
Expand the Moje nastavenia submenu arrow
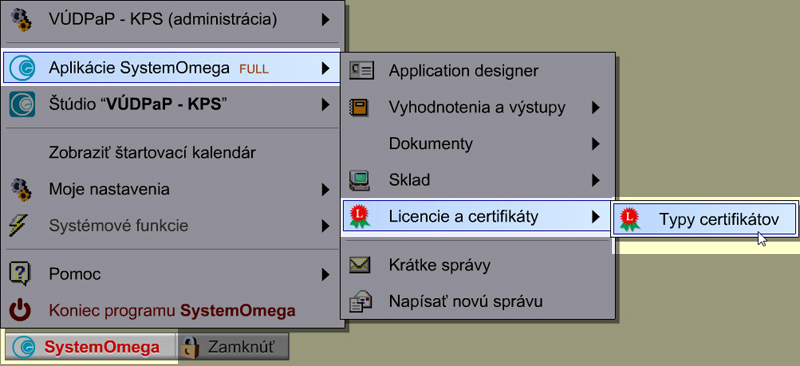click(325, 190)
